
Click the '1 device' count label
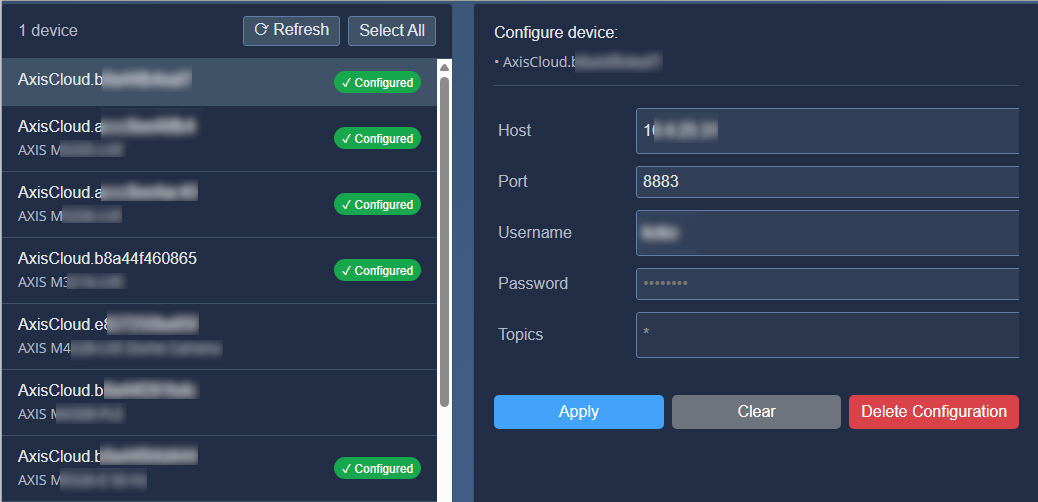click(x=48, y=30)
